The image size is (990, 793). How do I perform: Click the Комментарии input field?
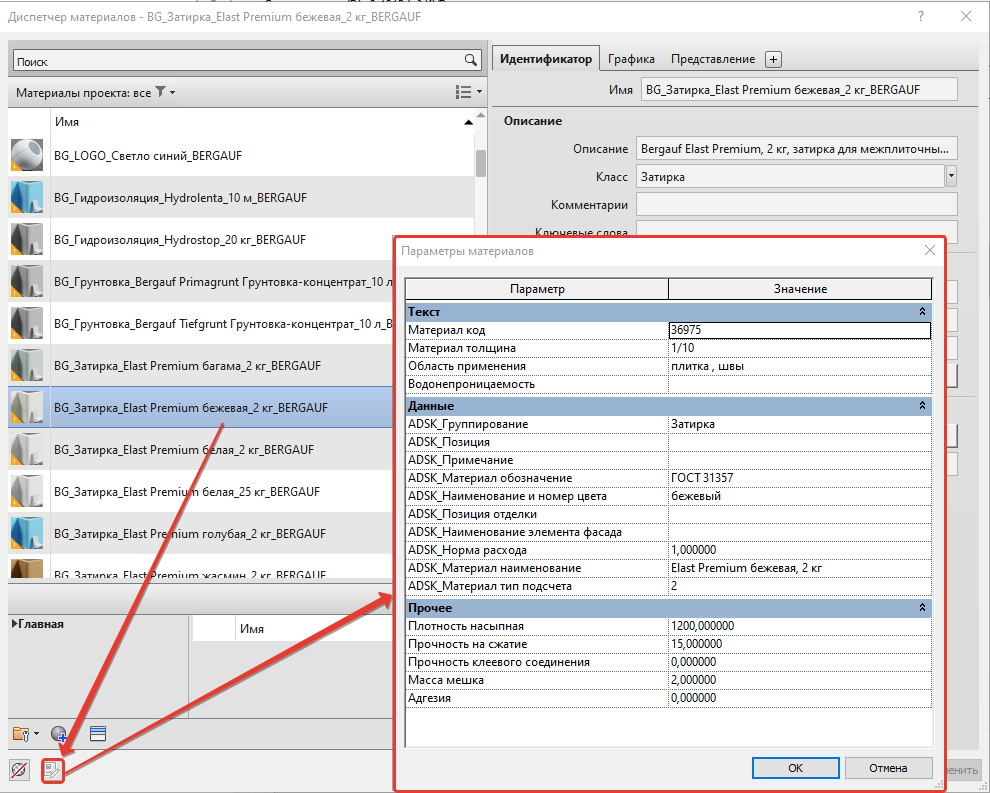[796, 205]
